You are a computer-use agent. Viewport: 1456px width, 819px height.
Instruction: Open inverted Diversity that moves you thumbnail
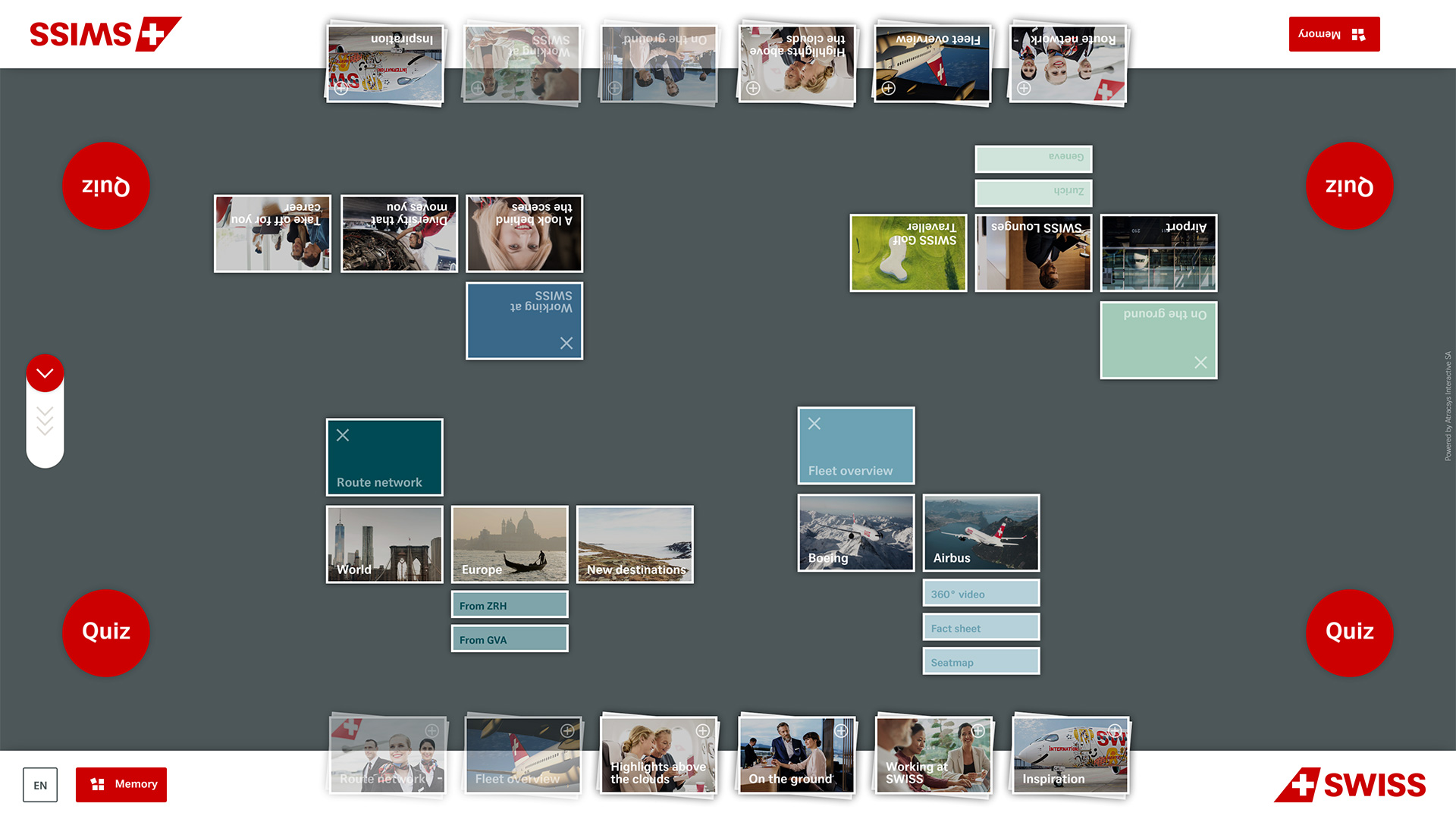click(x=400, y=234)
